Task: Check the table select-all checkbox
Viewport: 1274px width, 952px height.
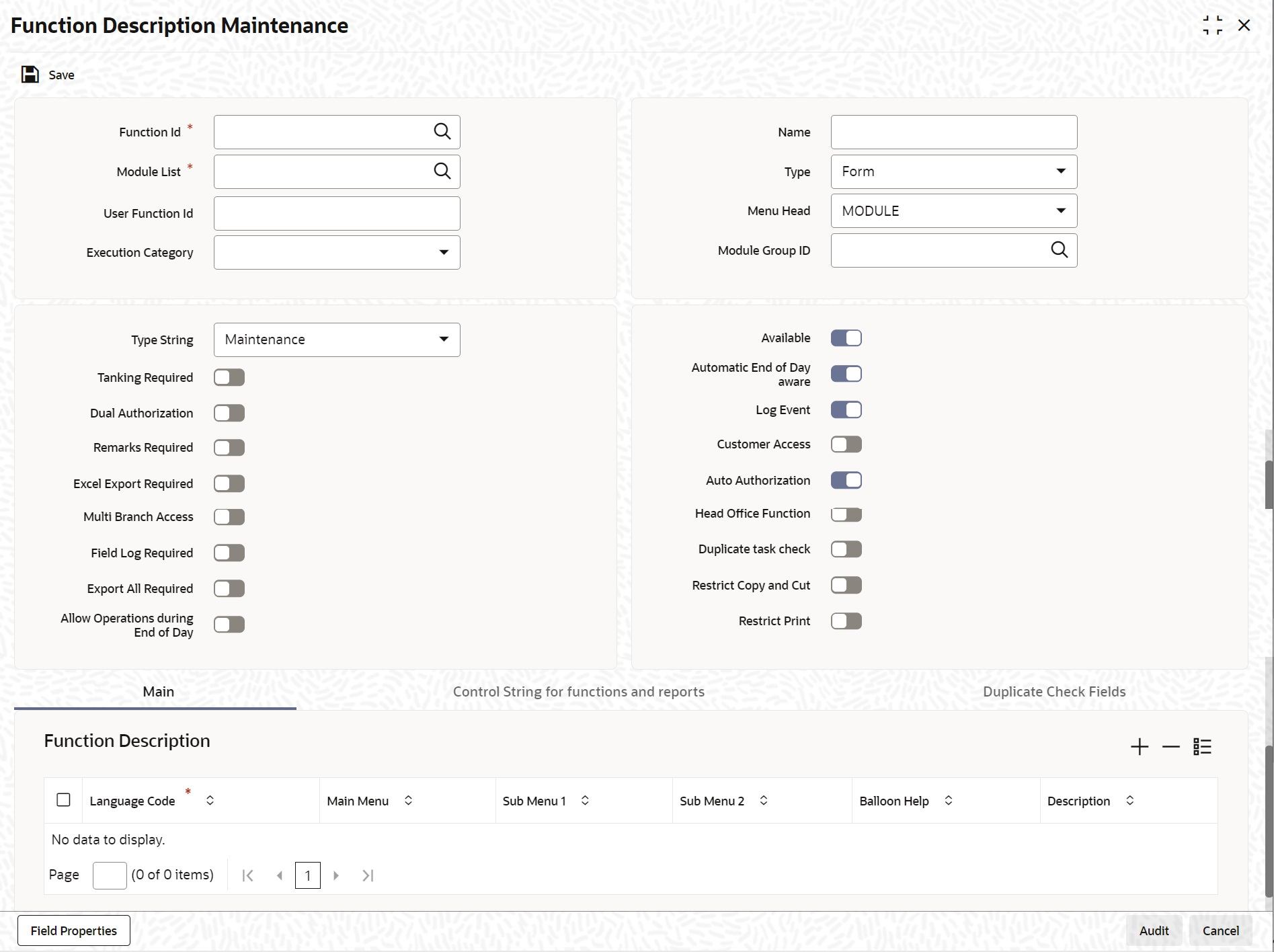Action: (63, 800)
